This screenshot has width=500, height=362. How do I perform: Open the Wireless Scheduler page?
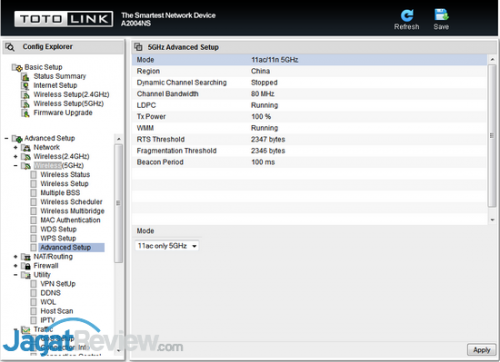pos(71,202)
